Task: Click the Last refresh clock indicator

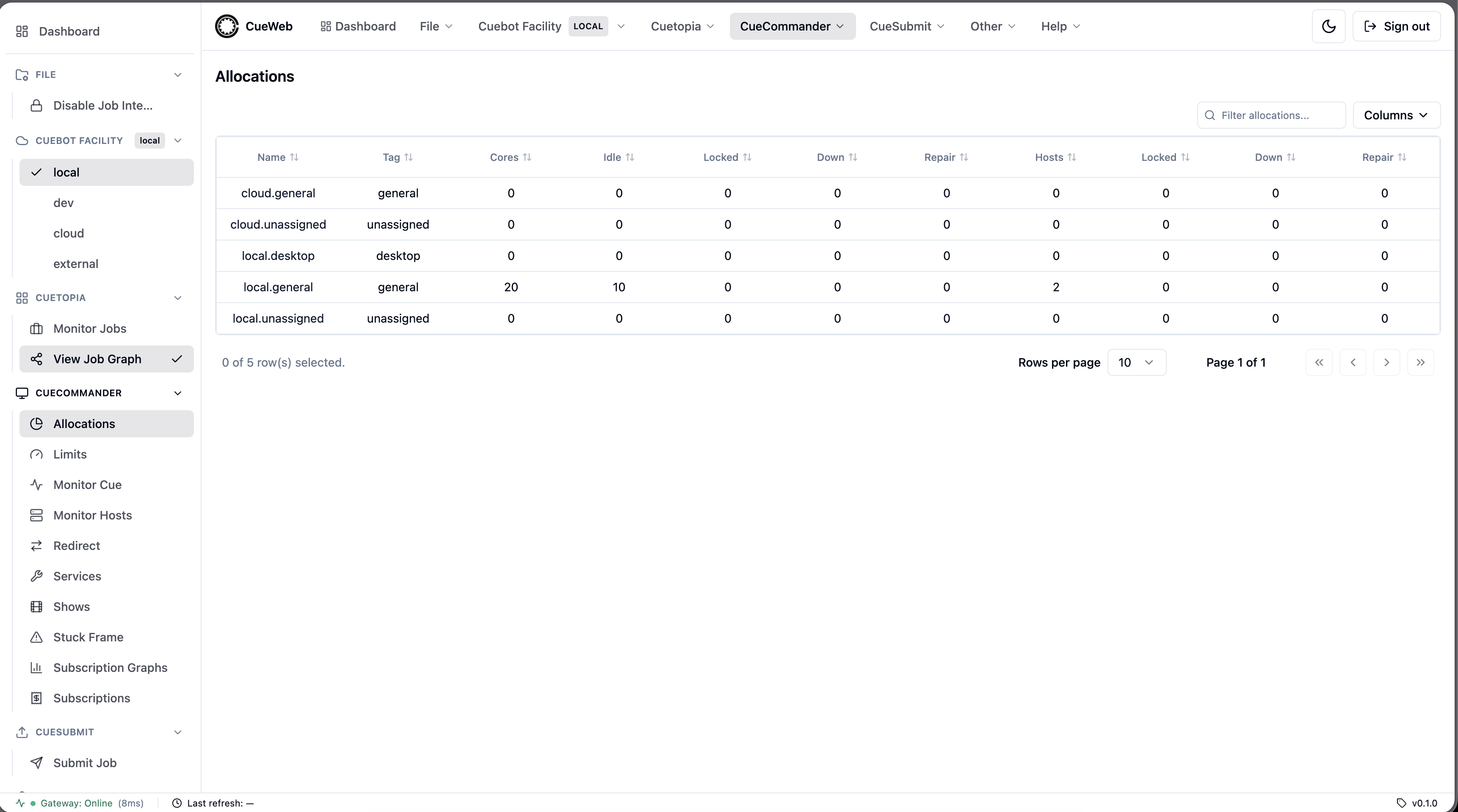Action: pos(213,804)
